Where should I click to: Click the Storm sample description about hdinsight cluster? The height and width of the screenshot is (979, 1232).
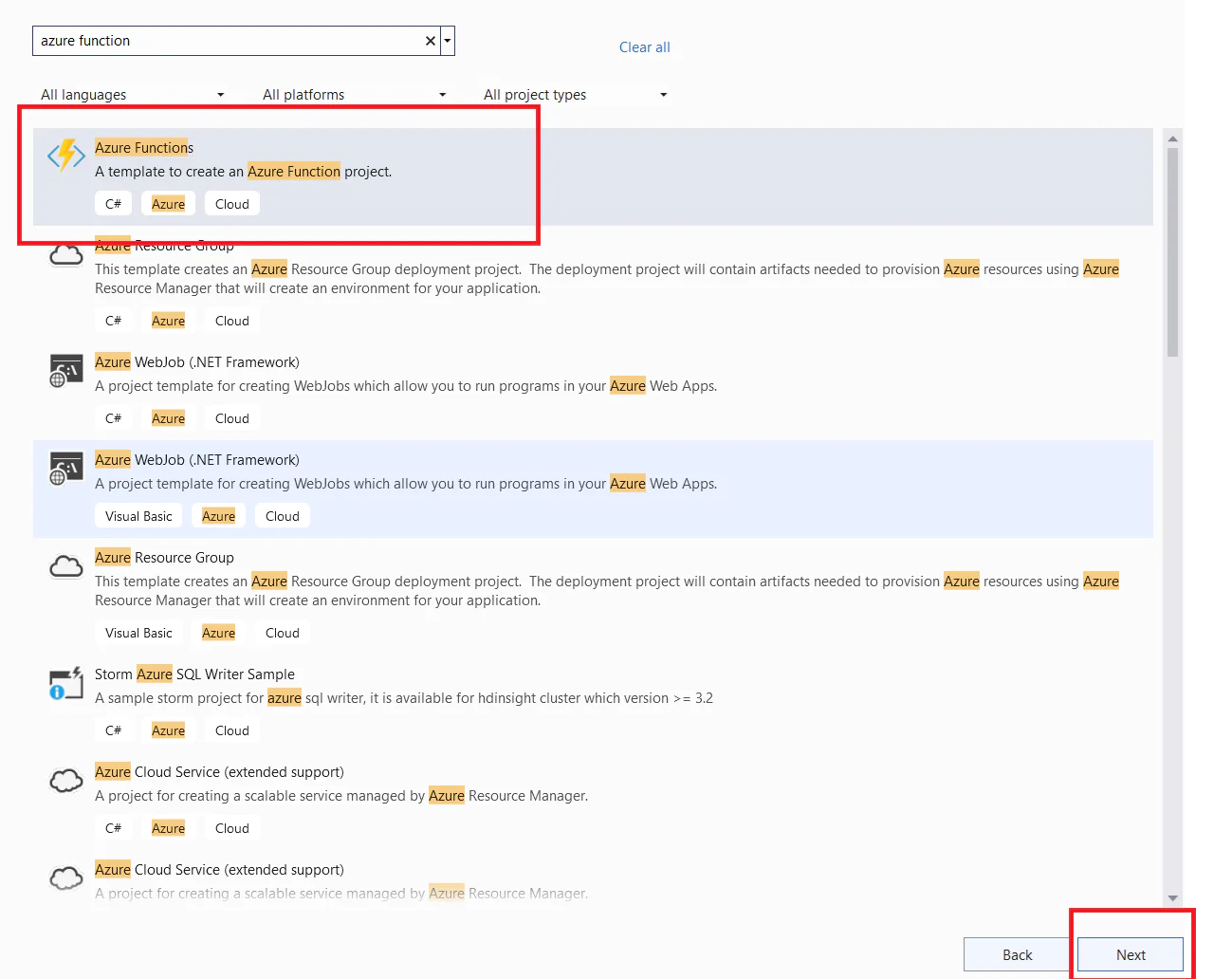[x=404, y=698]
